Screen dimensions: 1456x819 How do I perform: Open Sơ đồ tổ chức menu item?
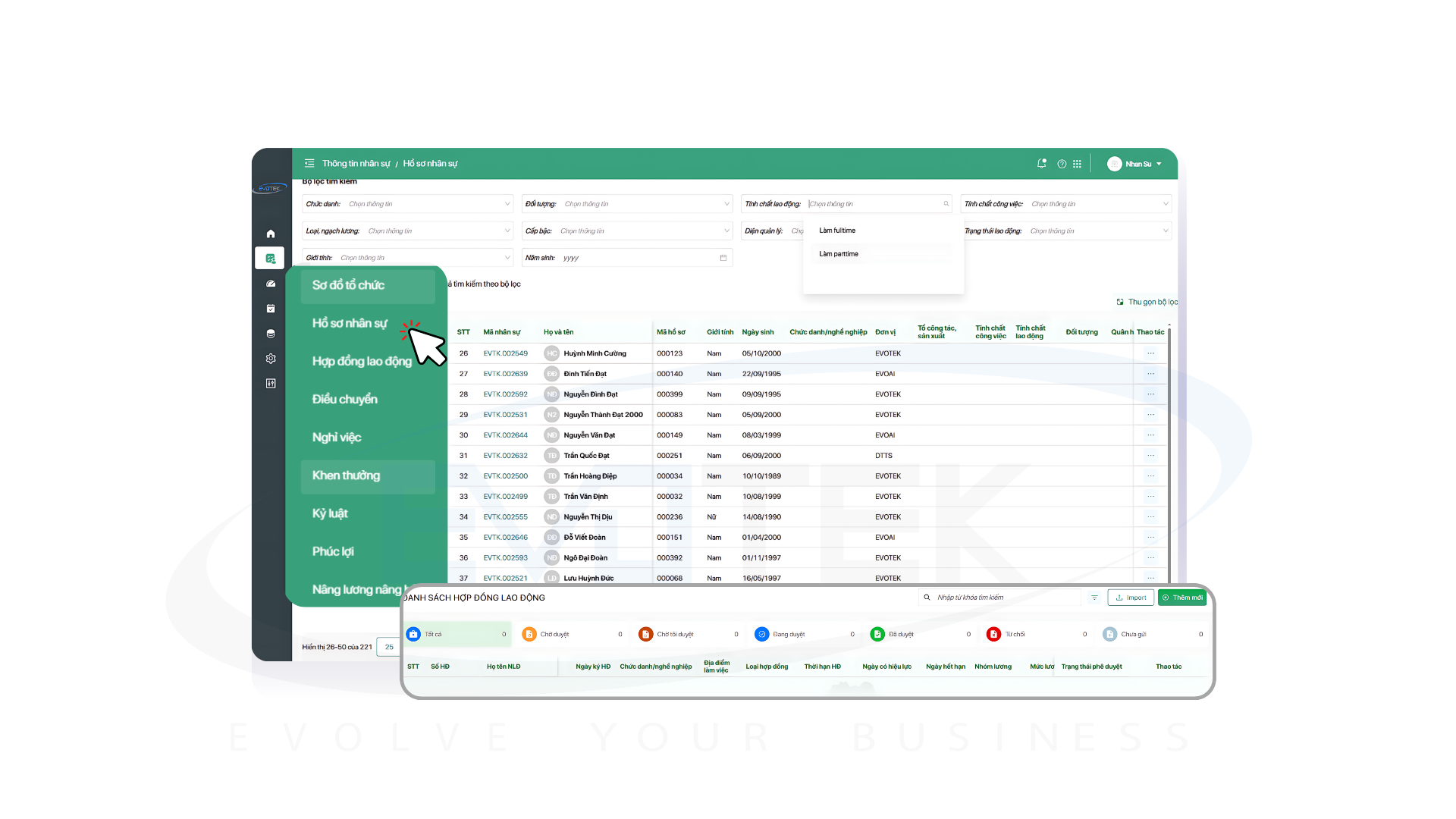tap(368, 285)
